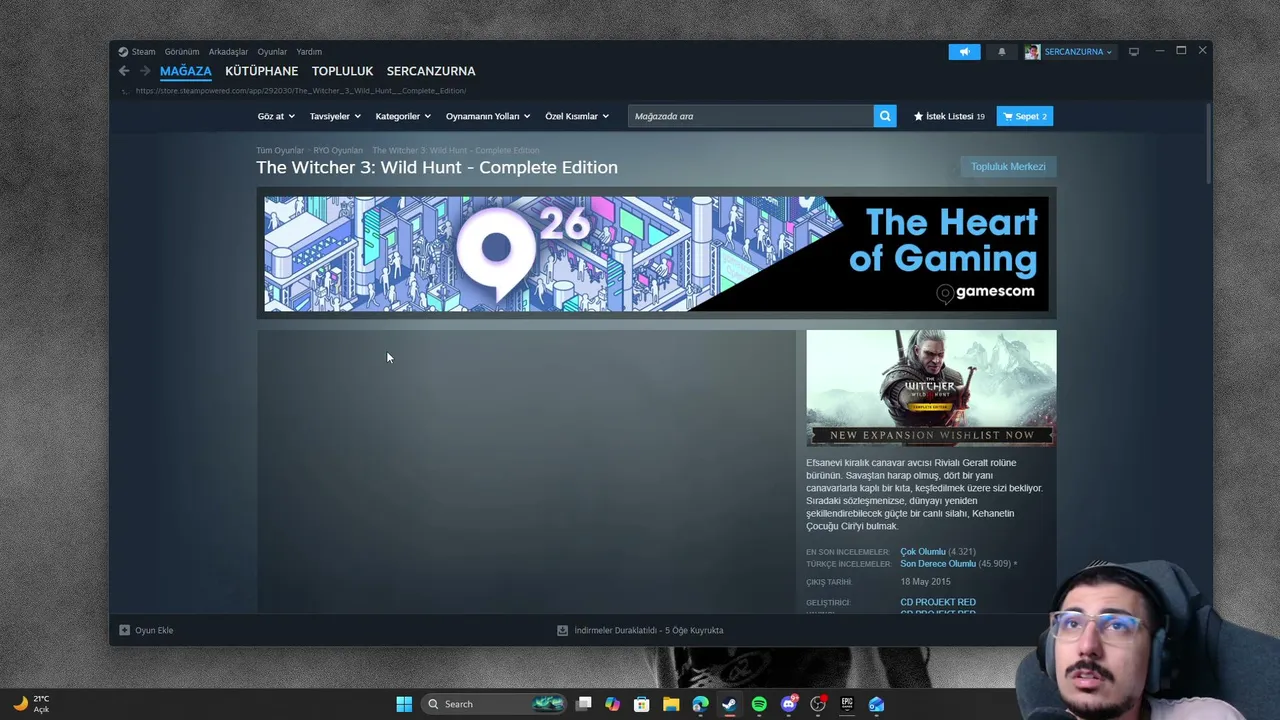The image size is (1280, 720).
Task: Switch to the TOPLULUK tab
Action: pyautogui.click(x=342, y=71)
